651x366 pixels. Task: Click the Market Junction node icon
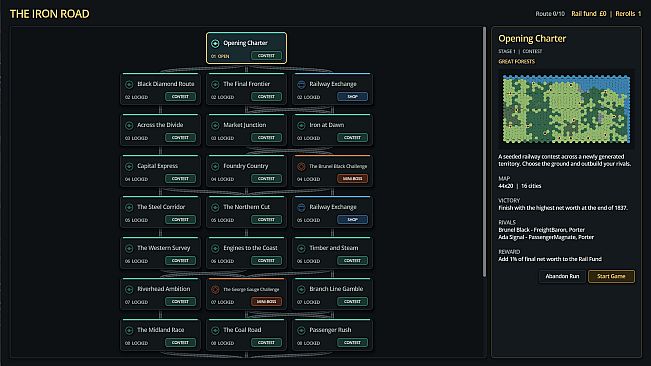(215, 125)
